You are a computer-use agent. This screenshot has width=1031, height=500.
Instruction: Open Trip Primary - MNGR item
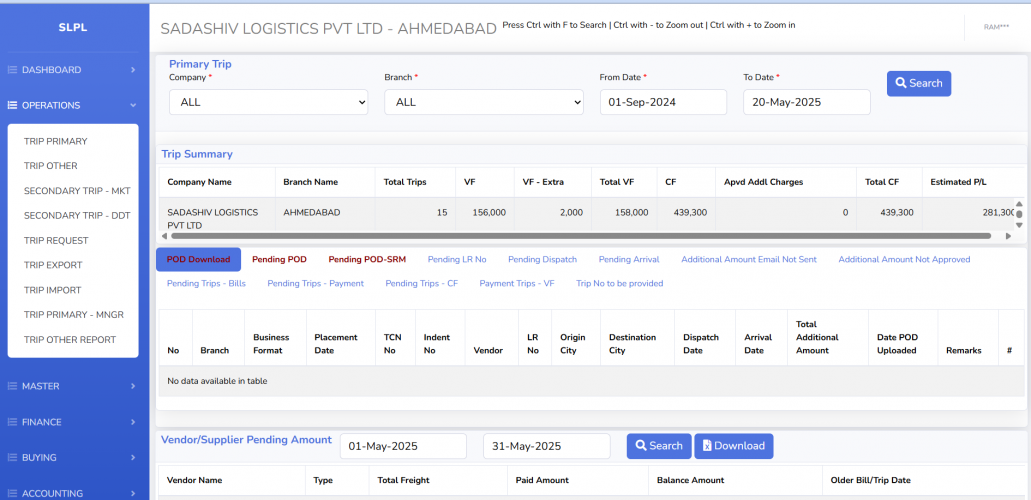click(x=74, y=315)
